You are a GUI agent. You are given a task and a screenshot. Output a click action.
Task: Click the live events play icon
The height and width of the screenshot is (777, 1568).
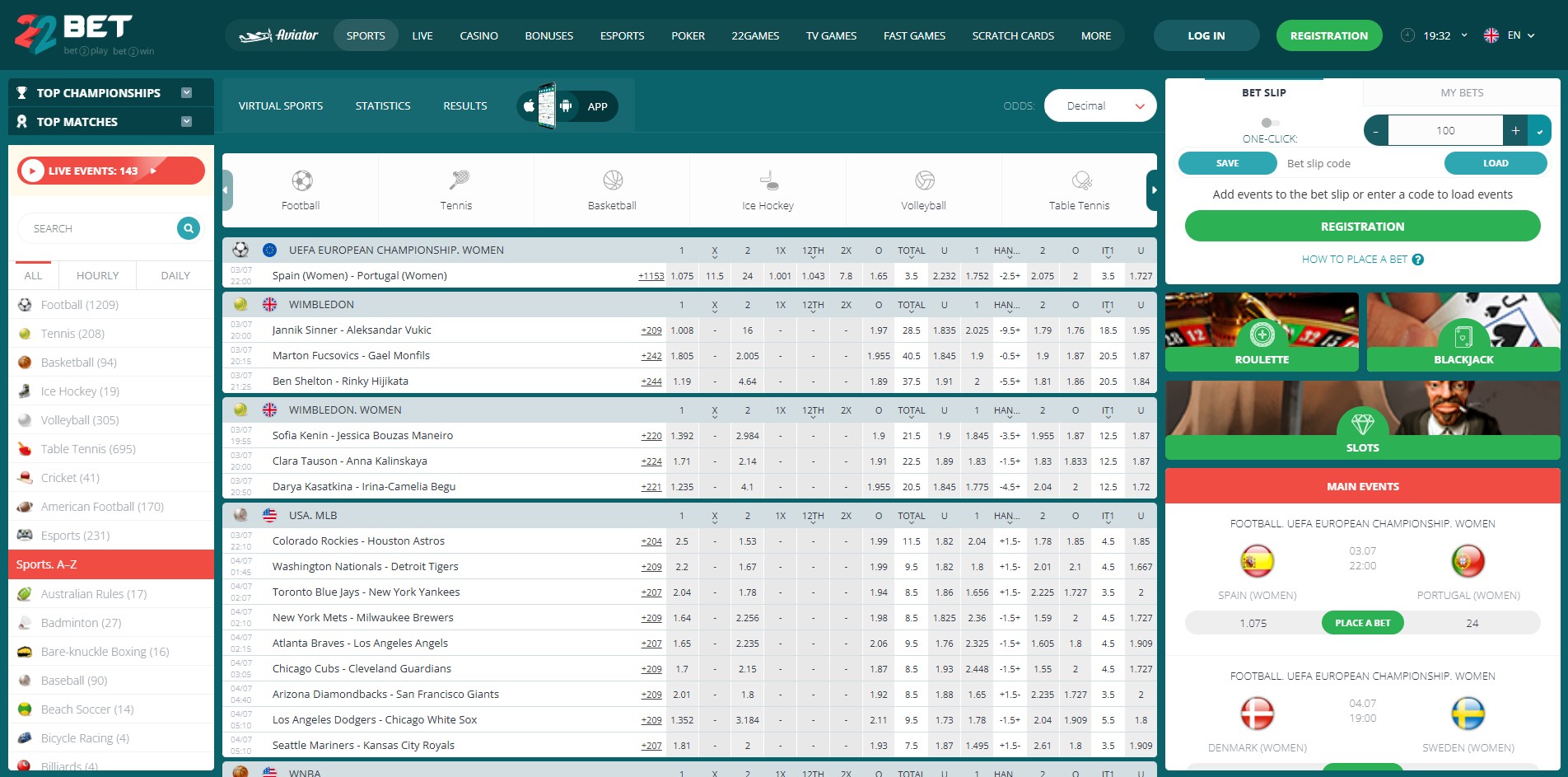coord(32,171)
